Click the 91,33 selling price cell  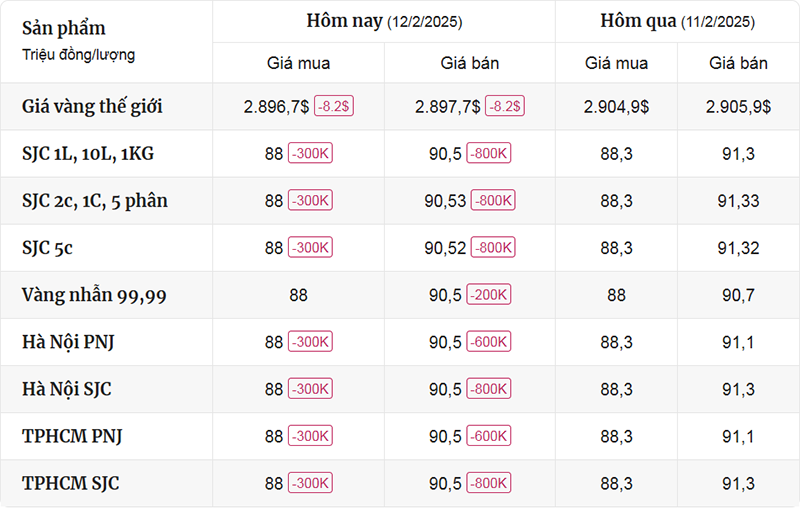coord(738,201)
